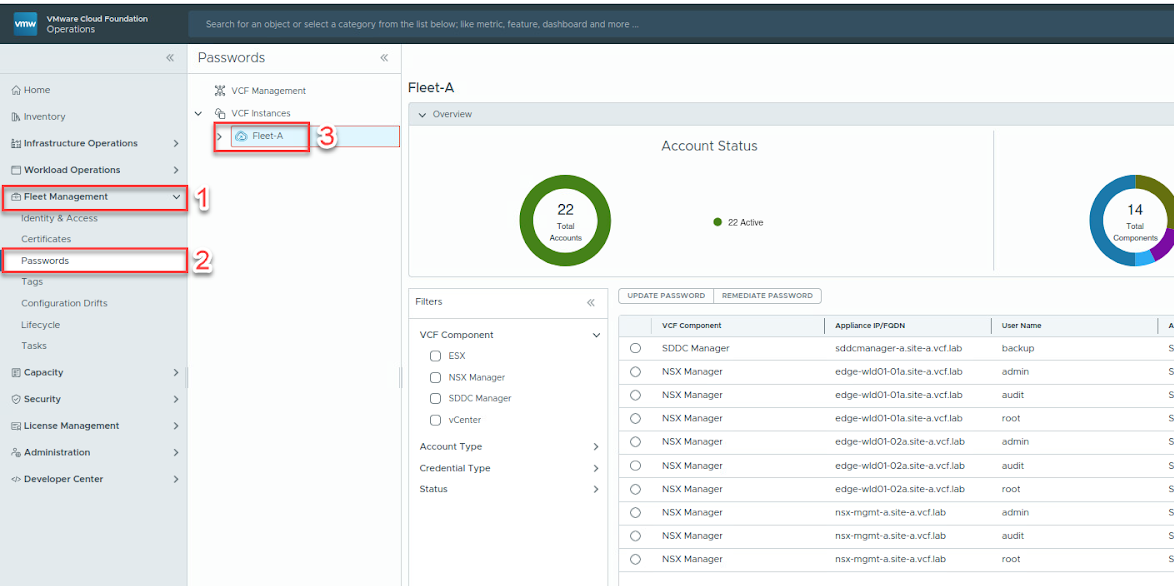Image resolution: width=1174 pixels, height=586 pixels.
Task: Click the UPDATE PASSWORD button
Action: 665,295
